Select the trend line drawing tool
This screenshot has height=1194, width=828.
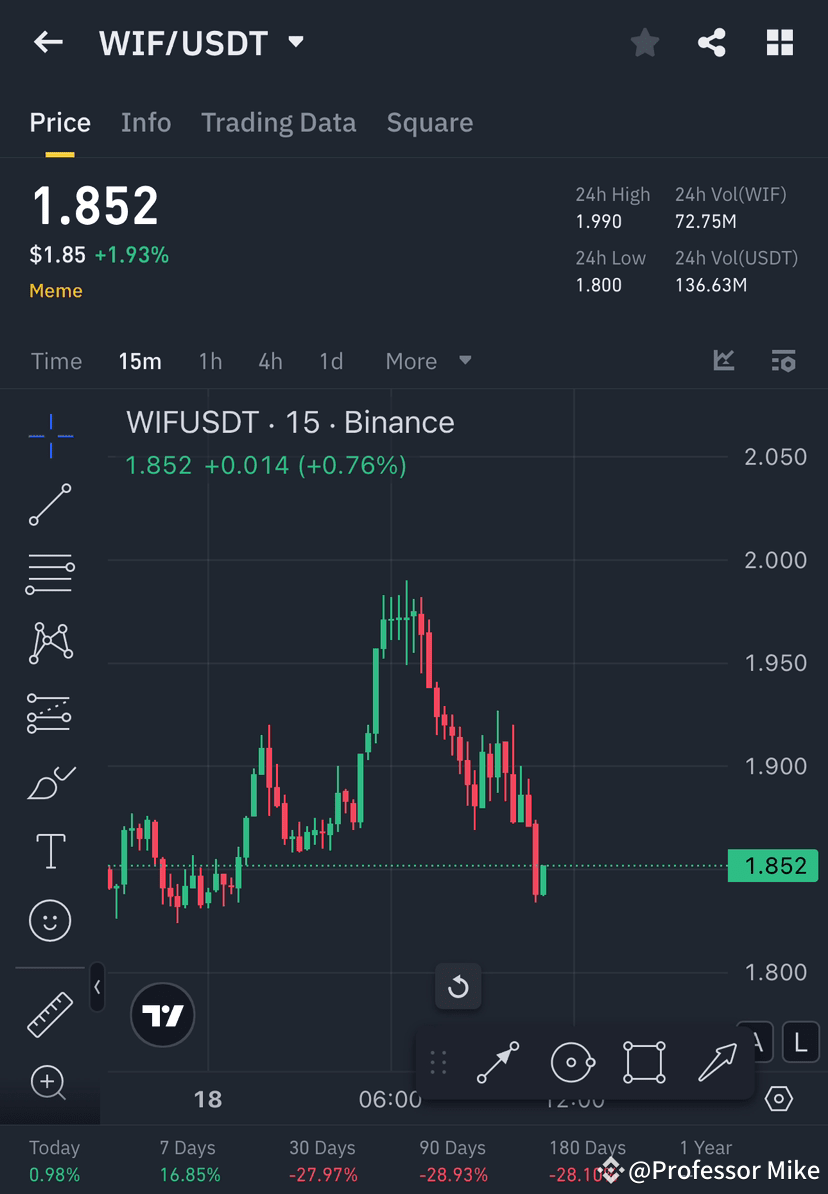pyautogui.click(x=50, y=505)
